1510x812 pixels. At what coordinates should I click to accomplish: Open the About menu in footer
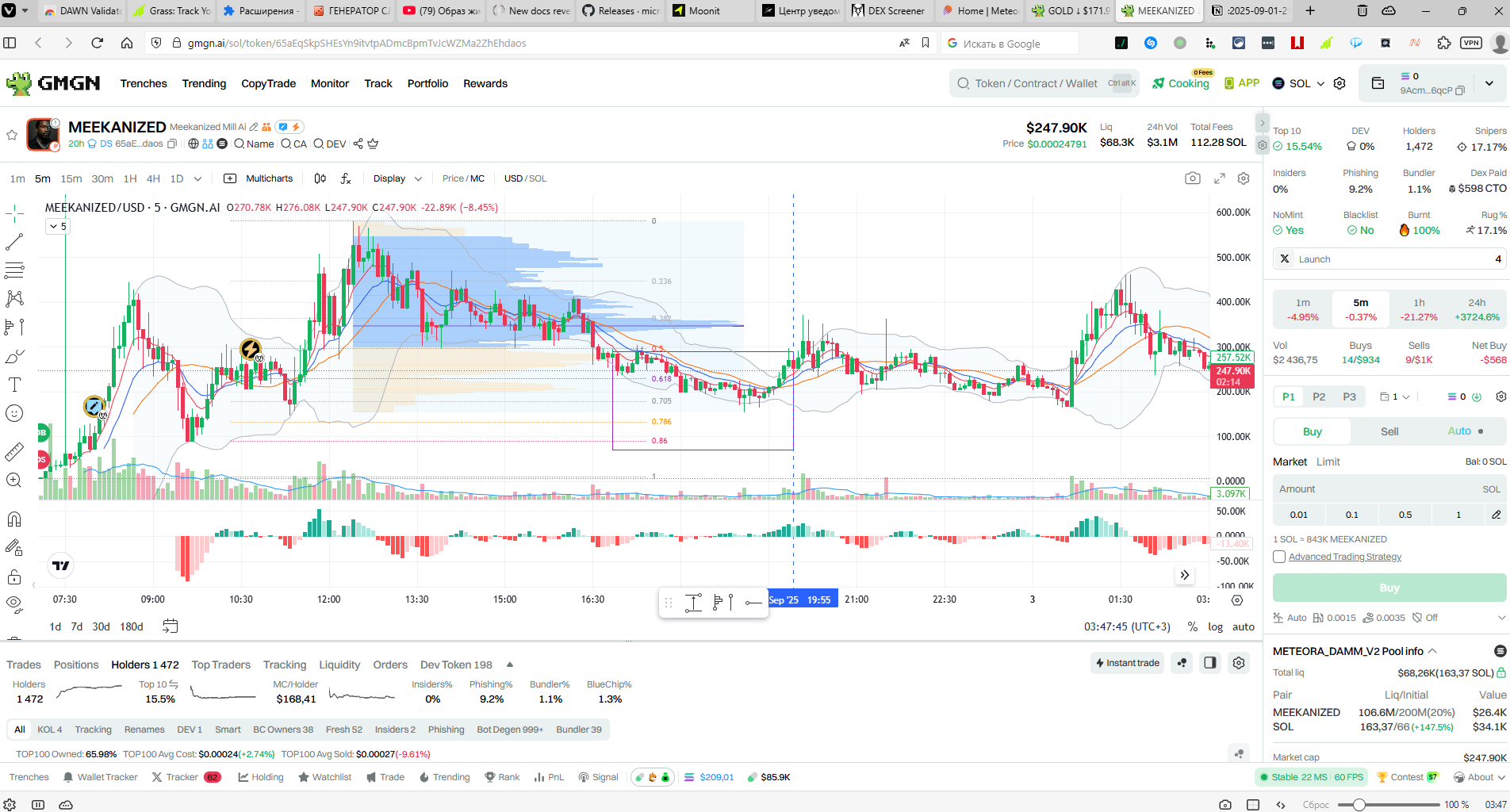[x=1479, y=777]
